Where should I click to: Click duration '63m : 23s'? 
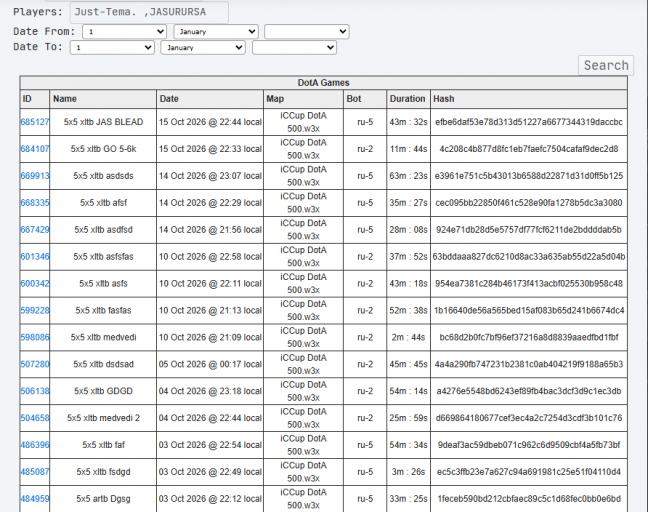[408, 176]
